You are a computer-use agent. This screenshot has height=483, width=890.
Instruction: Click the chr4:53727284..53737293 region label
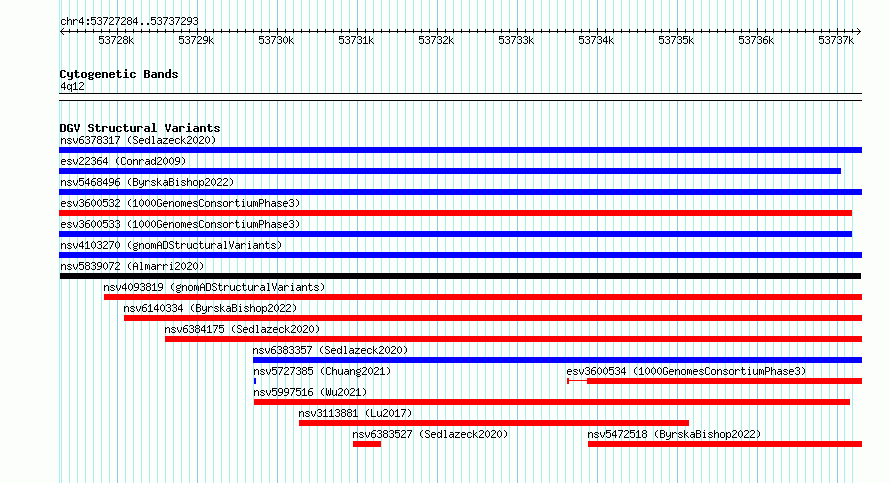(129, 21)
